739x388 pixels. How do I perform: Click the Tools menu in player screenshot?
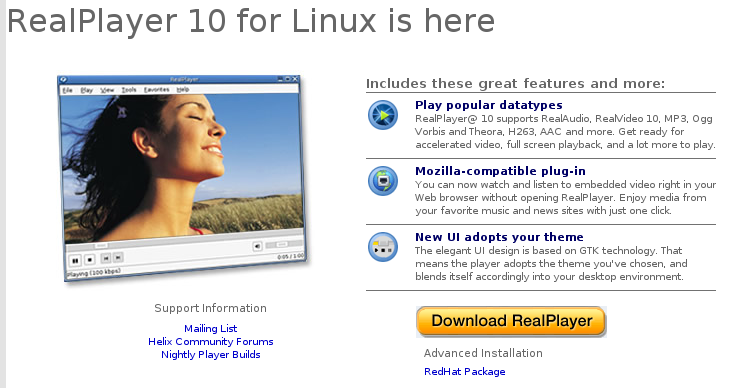click(x=129, y=90)
